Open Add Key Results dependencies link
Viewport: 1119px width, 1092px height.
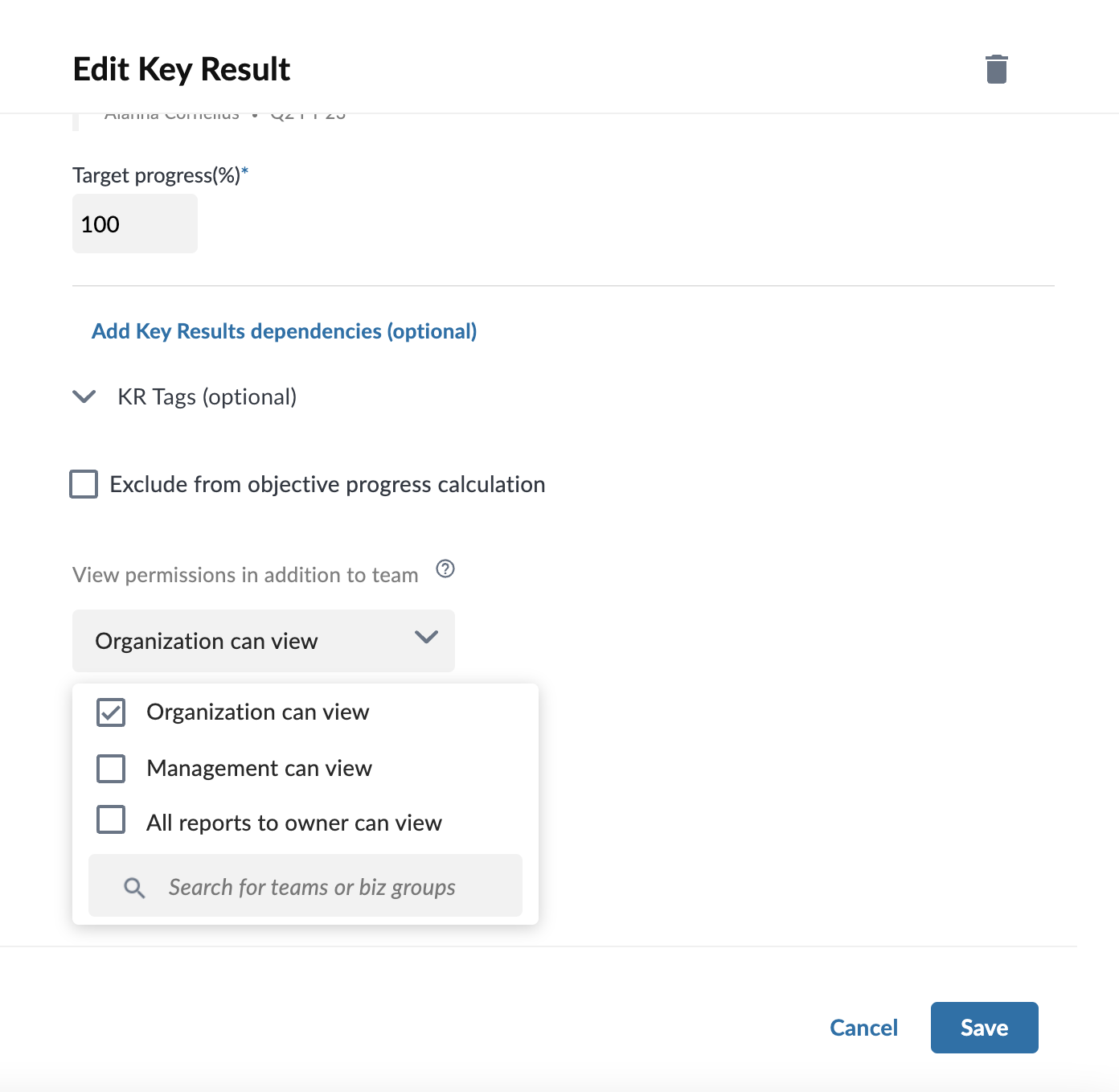coord(285,331)
